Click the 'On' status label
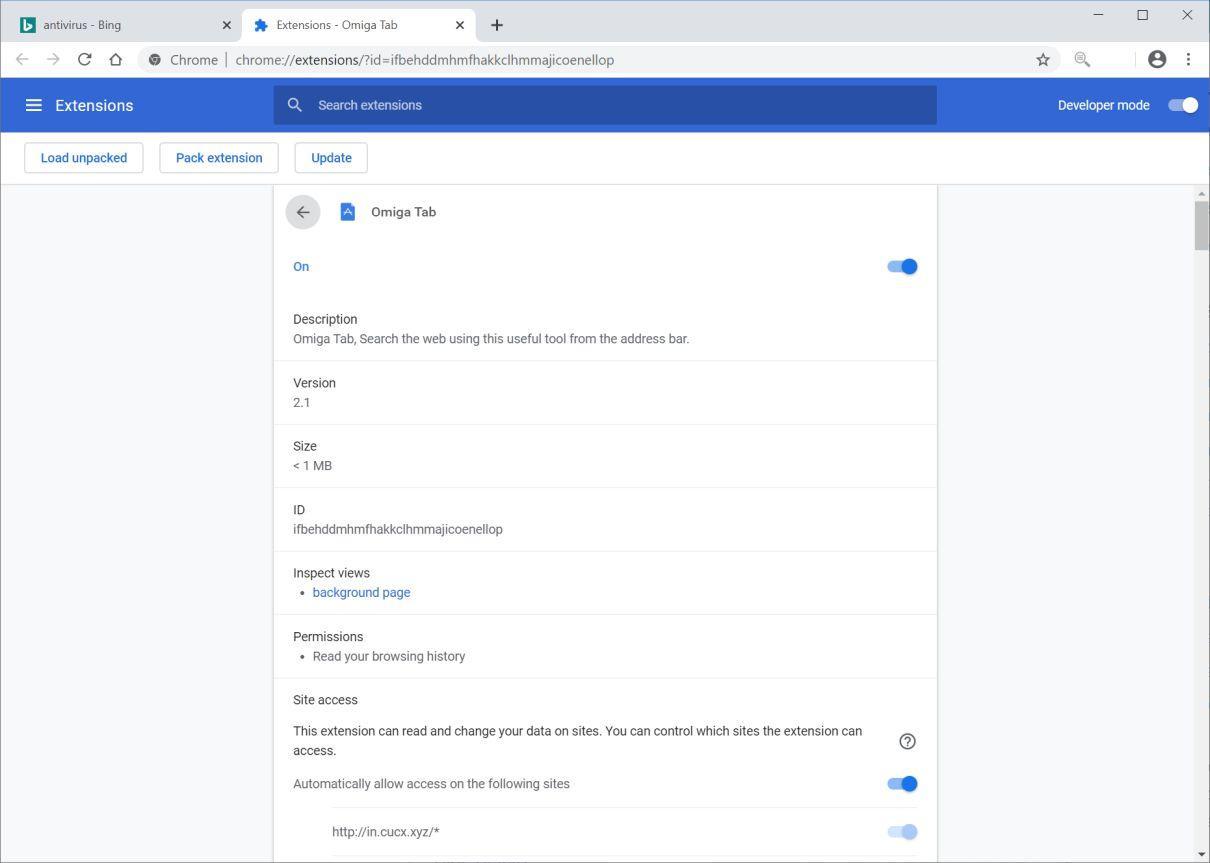 click(301, 267)
